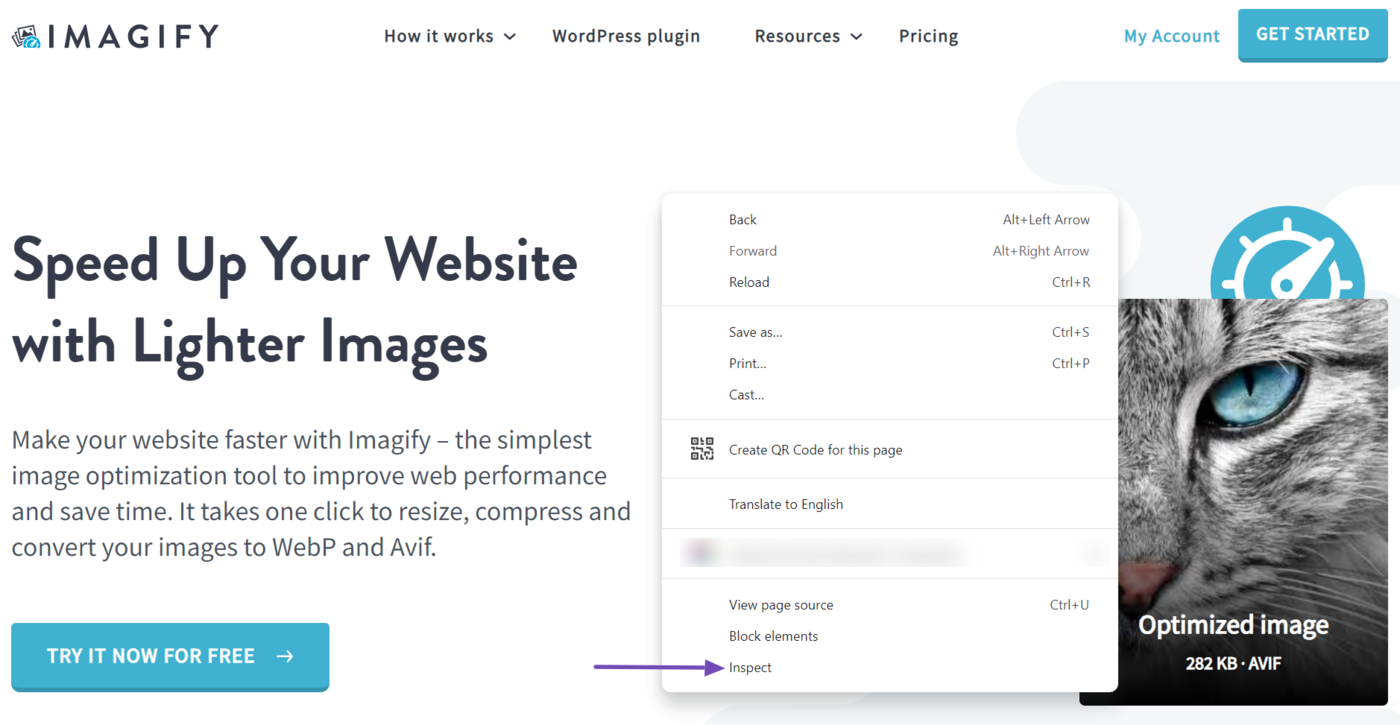This screenshot has height=725, width=1400.
Task: Expand the How it works dropdown chevron
Action: click(510, 37)
